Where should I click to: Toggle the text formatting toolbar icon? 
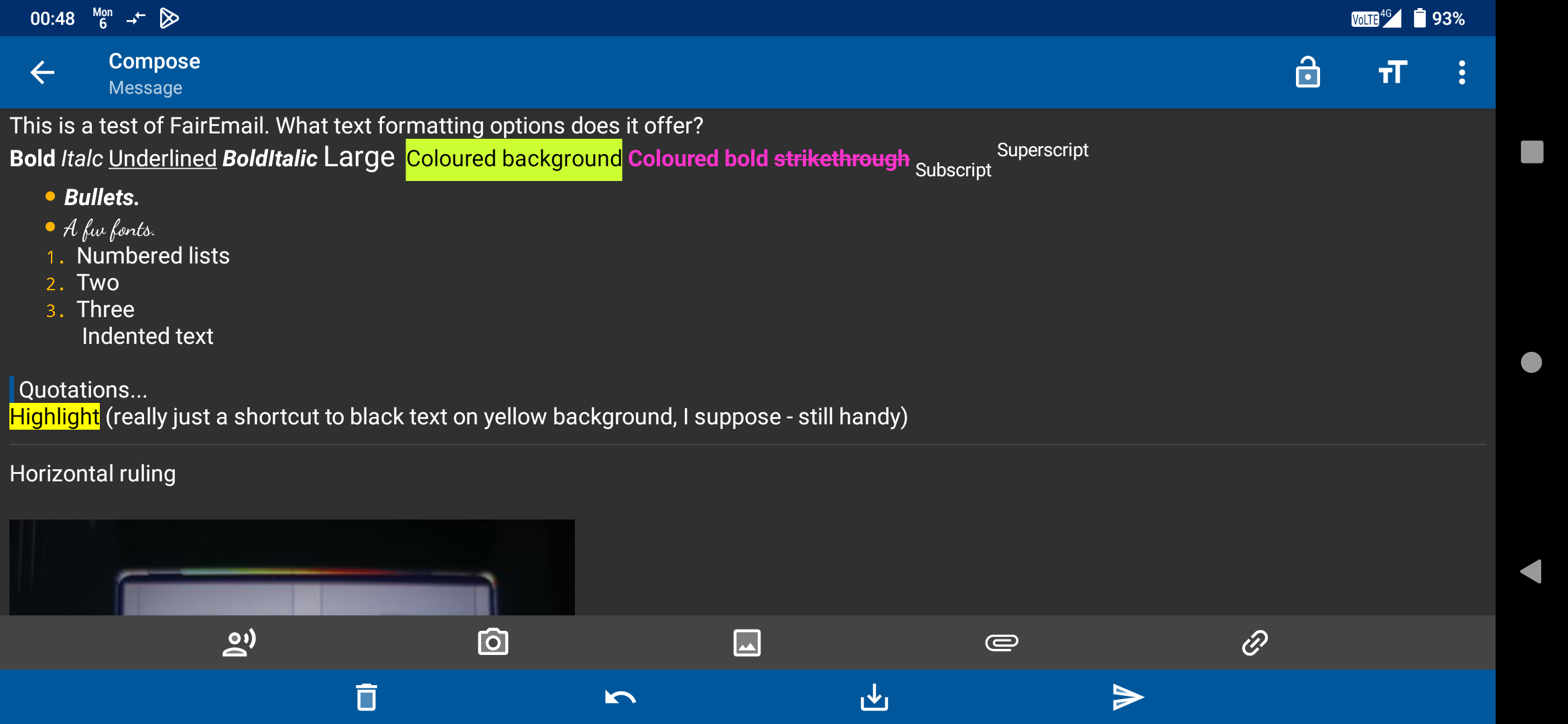click(1392, 72)
